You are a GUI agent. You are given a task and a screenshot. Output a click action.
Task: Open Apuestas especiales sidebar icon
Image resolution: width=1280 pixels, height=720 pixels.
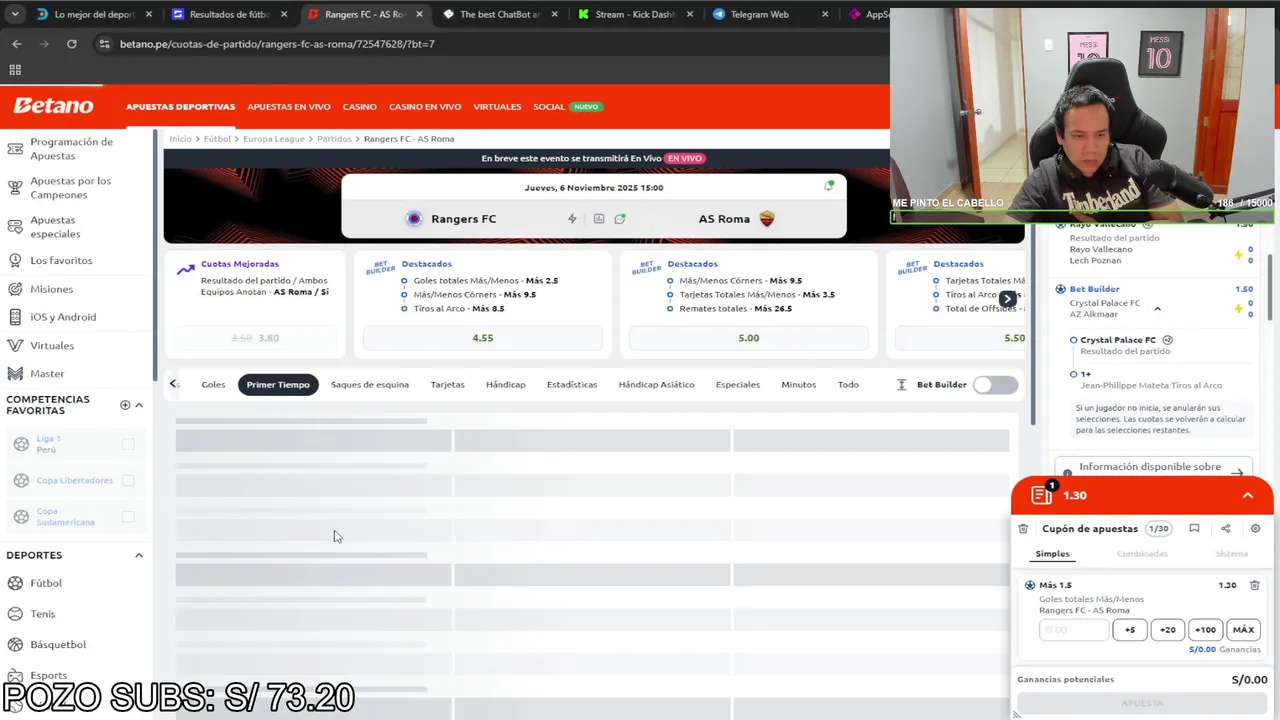15,227
